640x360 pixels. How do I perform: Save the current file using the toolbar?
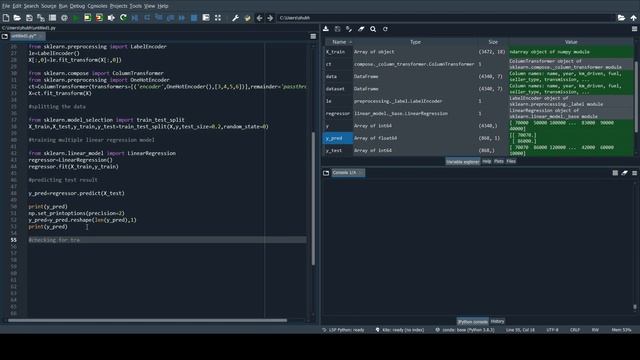click(29, 18)
